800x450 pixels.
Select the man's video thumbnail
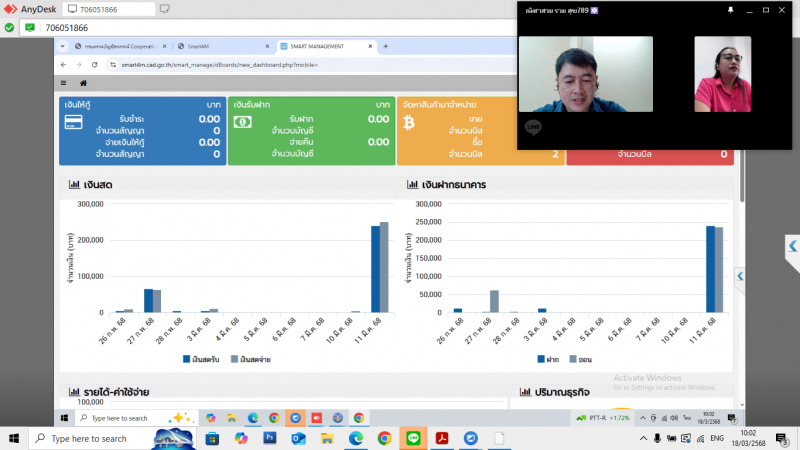click(x=586, y=74)
